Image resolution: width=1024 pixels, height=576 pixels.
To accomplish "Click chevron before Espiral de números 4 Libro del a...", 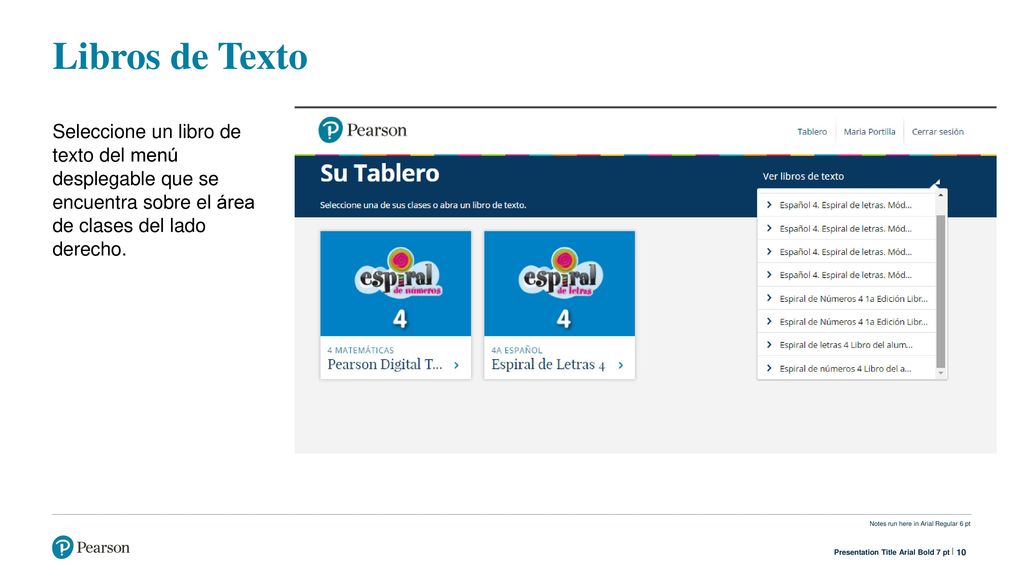I will 769,368.
